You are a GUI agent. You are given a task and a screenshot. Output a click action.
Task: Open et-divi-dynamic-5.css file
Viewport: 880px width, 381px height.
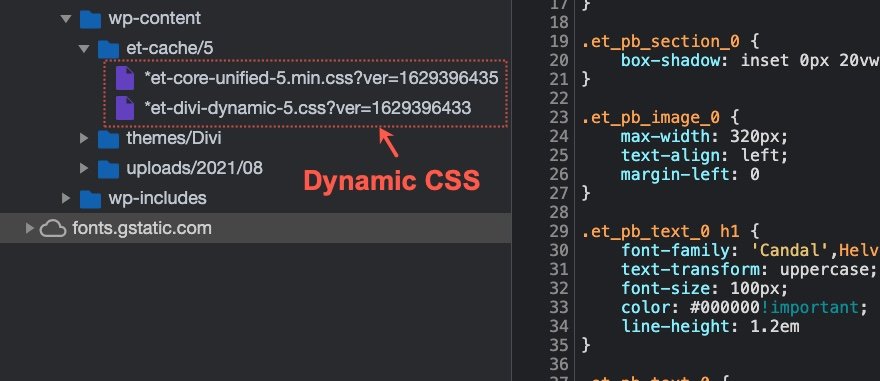tap(308, 108)
